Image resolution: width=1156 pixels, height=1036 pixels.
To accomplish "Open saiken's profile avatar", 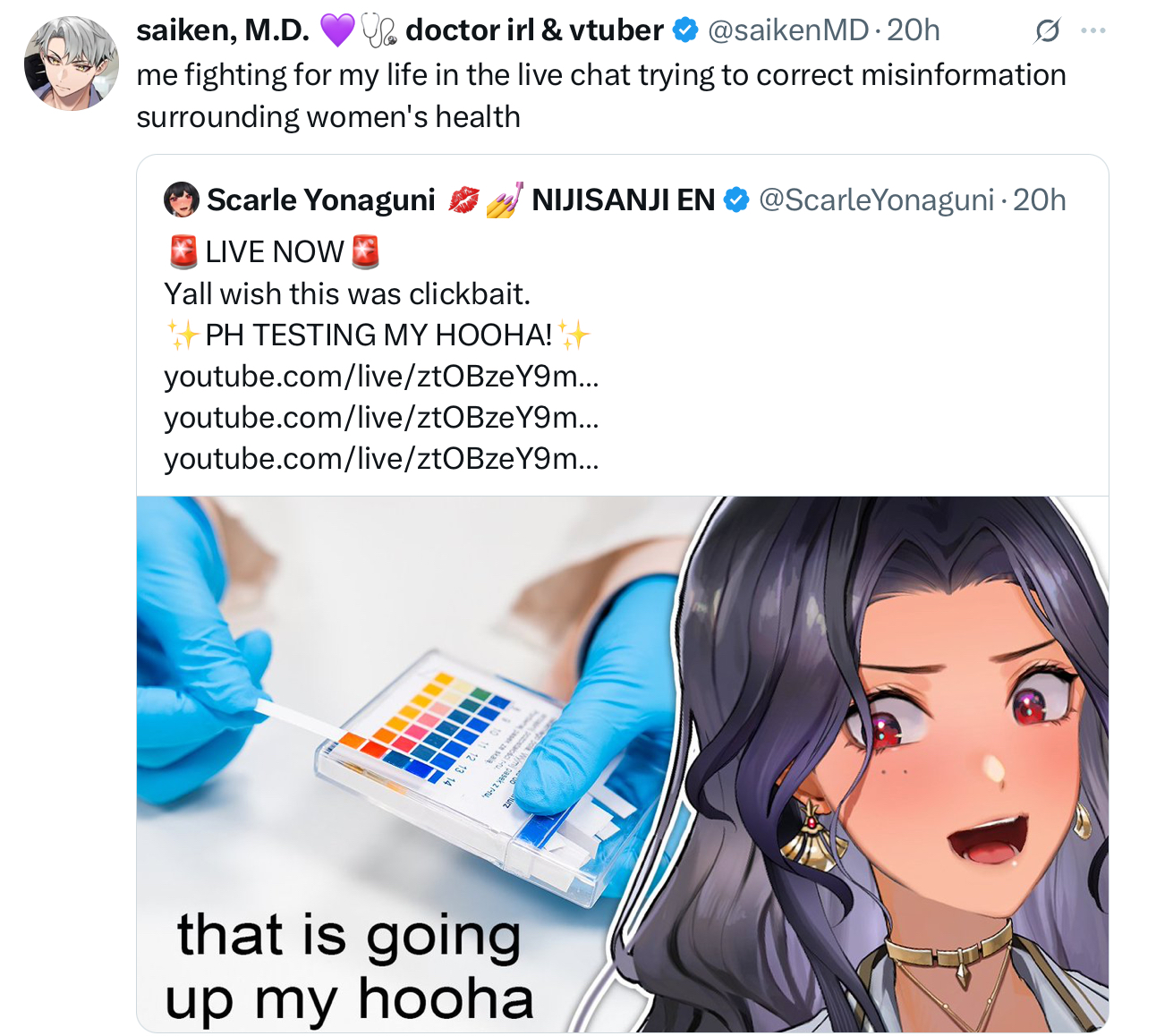I will (72, 64).
